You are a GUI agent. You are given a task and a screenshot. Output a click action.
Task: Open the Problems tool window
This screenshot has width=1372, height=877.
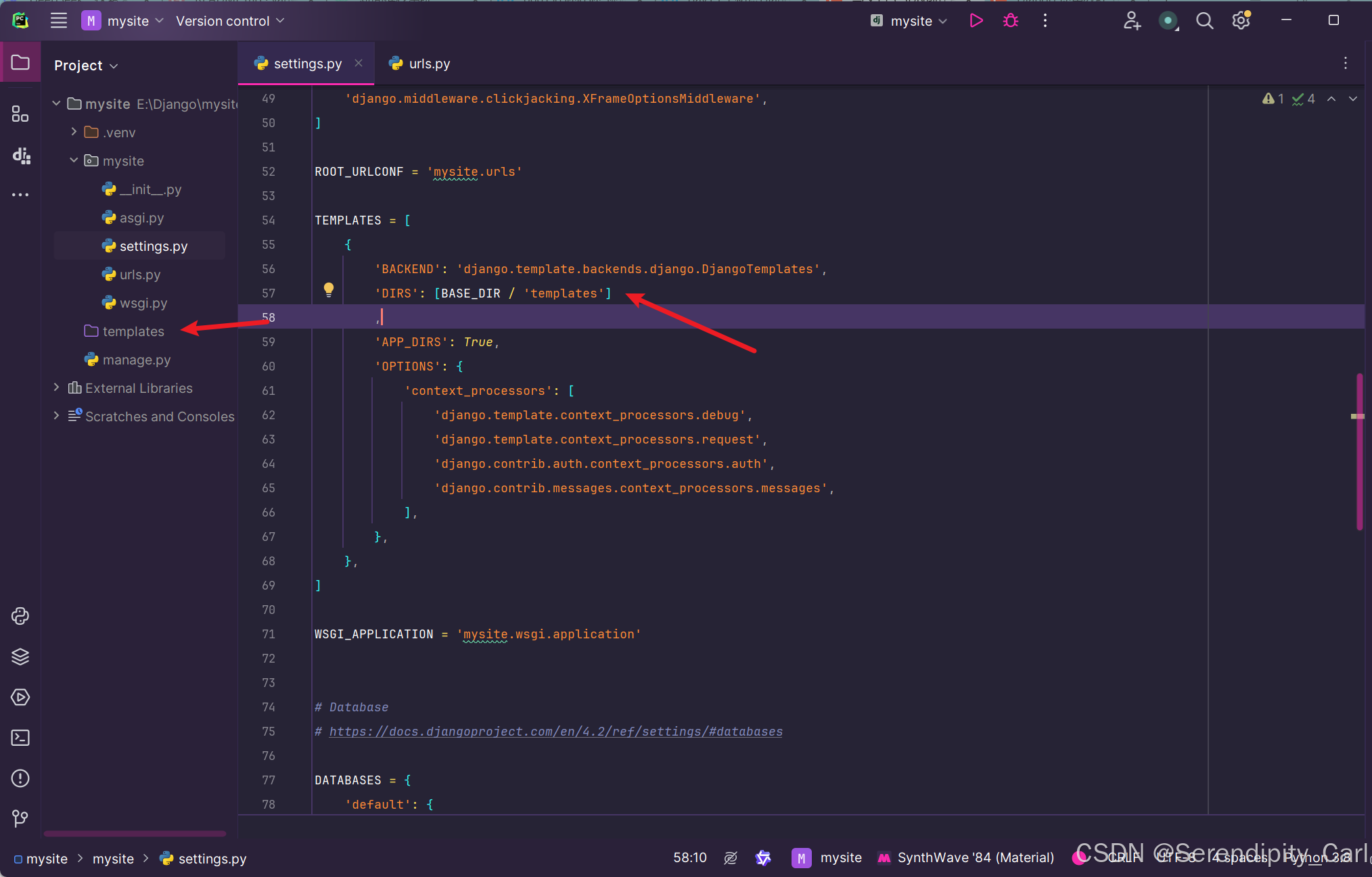click(x=20, y=778)
